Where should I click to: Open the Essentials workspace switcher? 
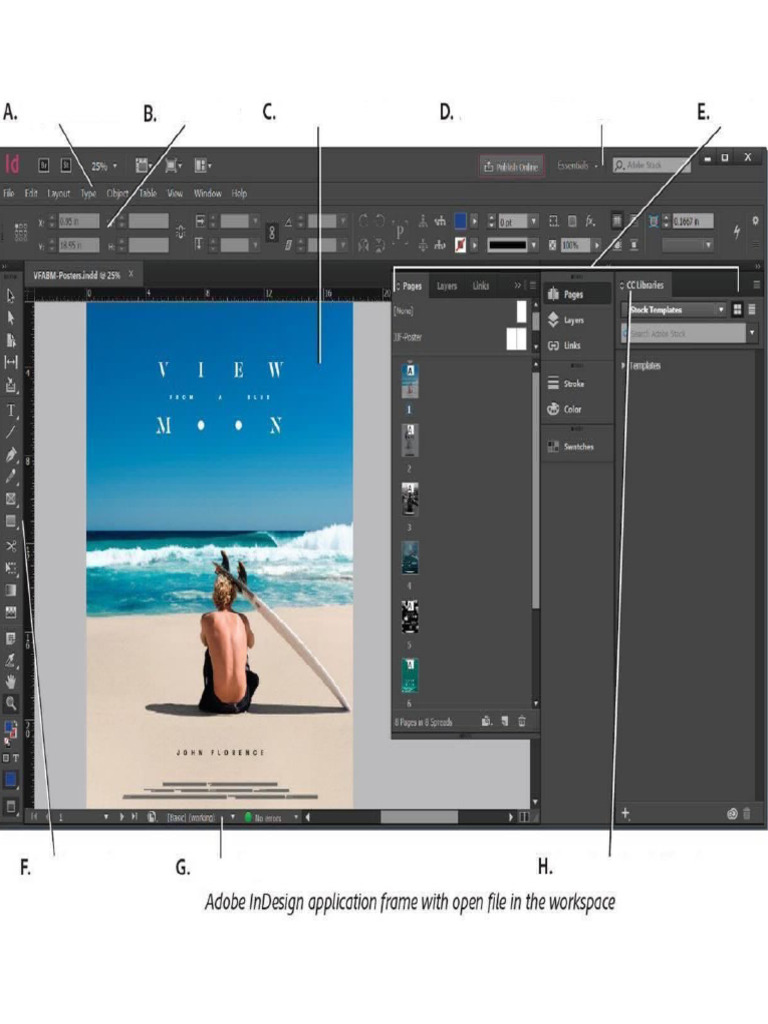tap(577, 165)
